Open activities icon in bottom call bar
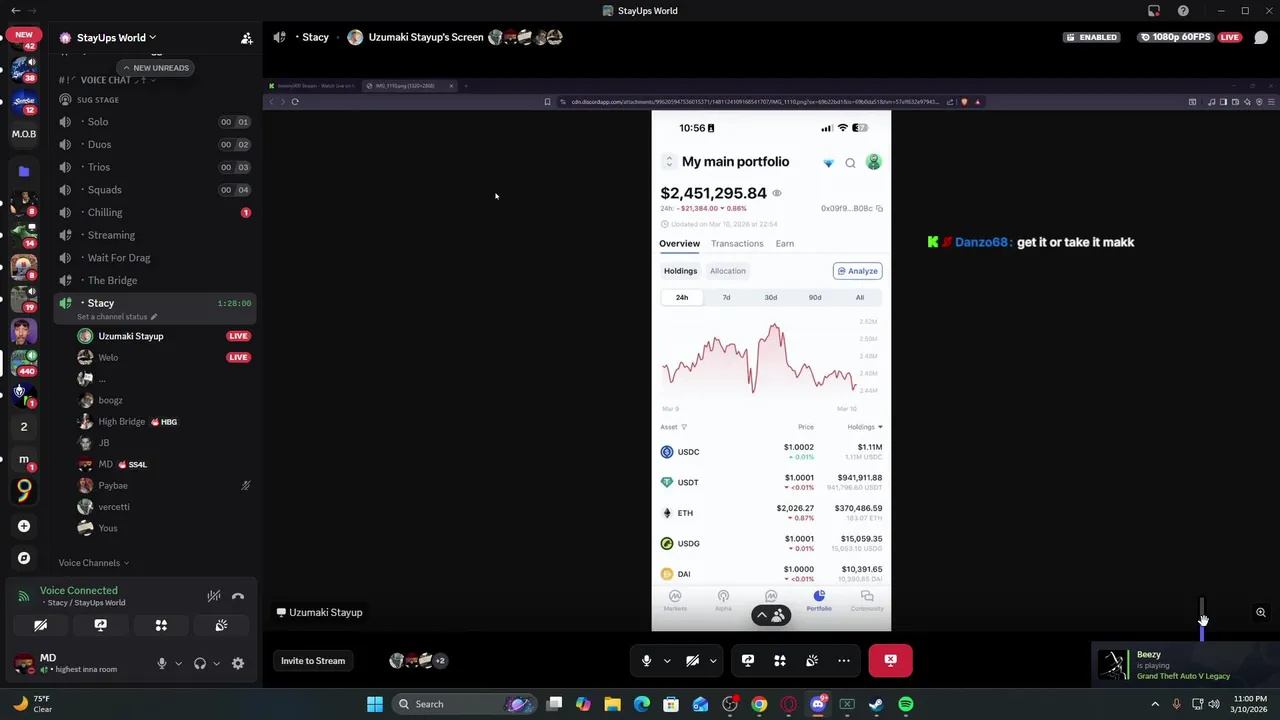1280x720 pixels. click(780, 660)
